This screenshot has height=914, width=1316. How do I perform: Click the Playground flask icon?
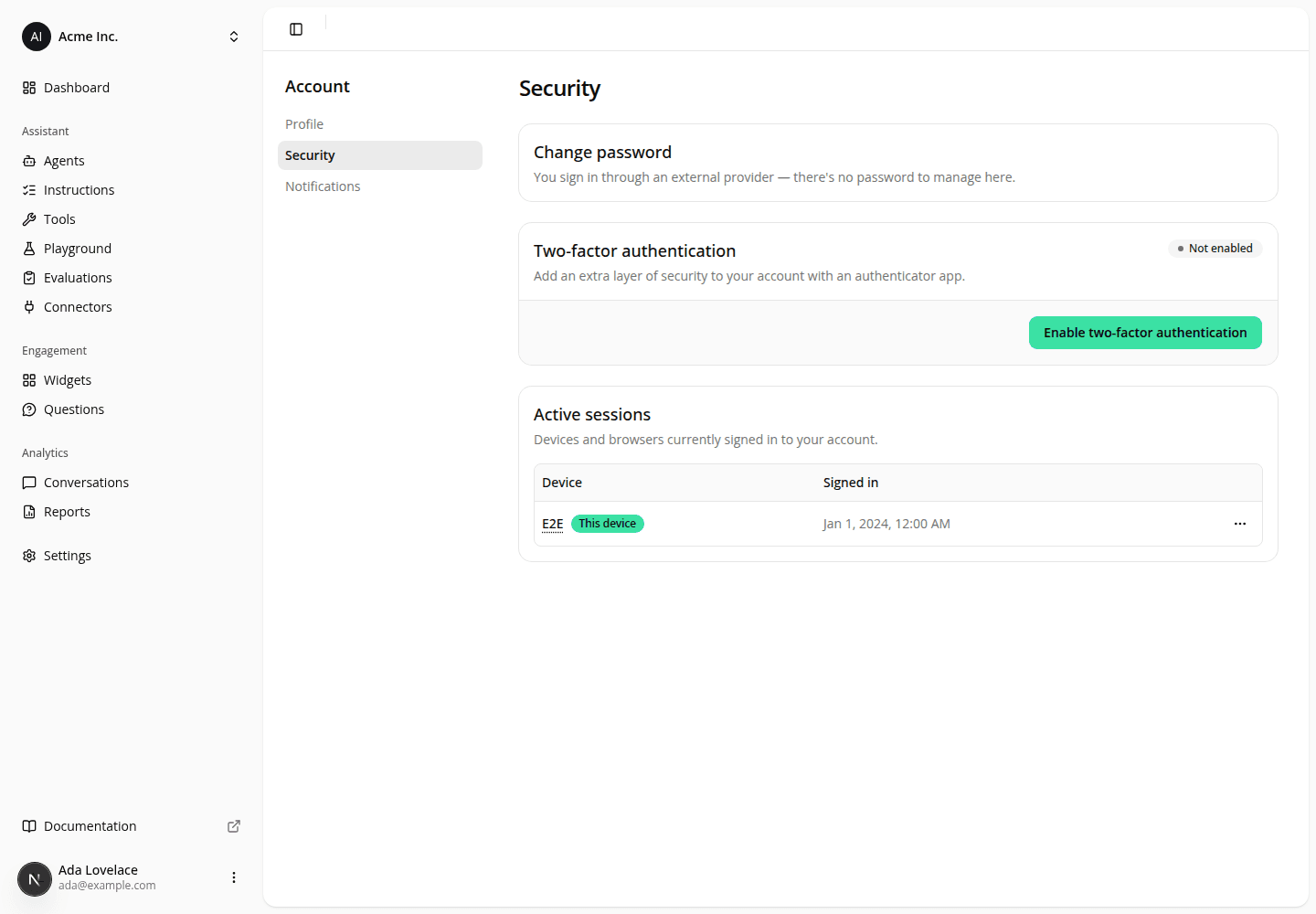click(29, 249)
